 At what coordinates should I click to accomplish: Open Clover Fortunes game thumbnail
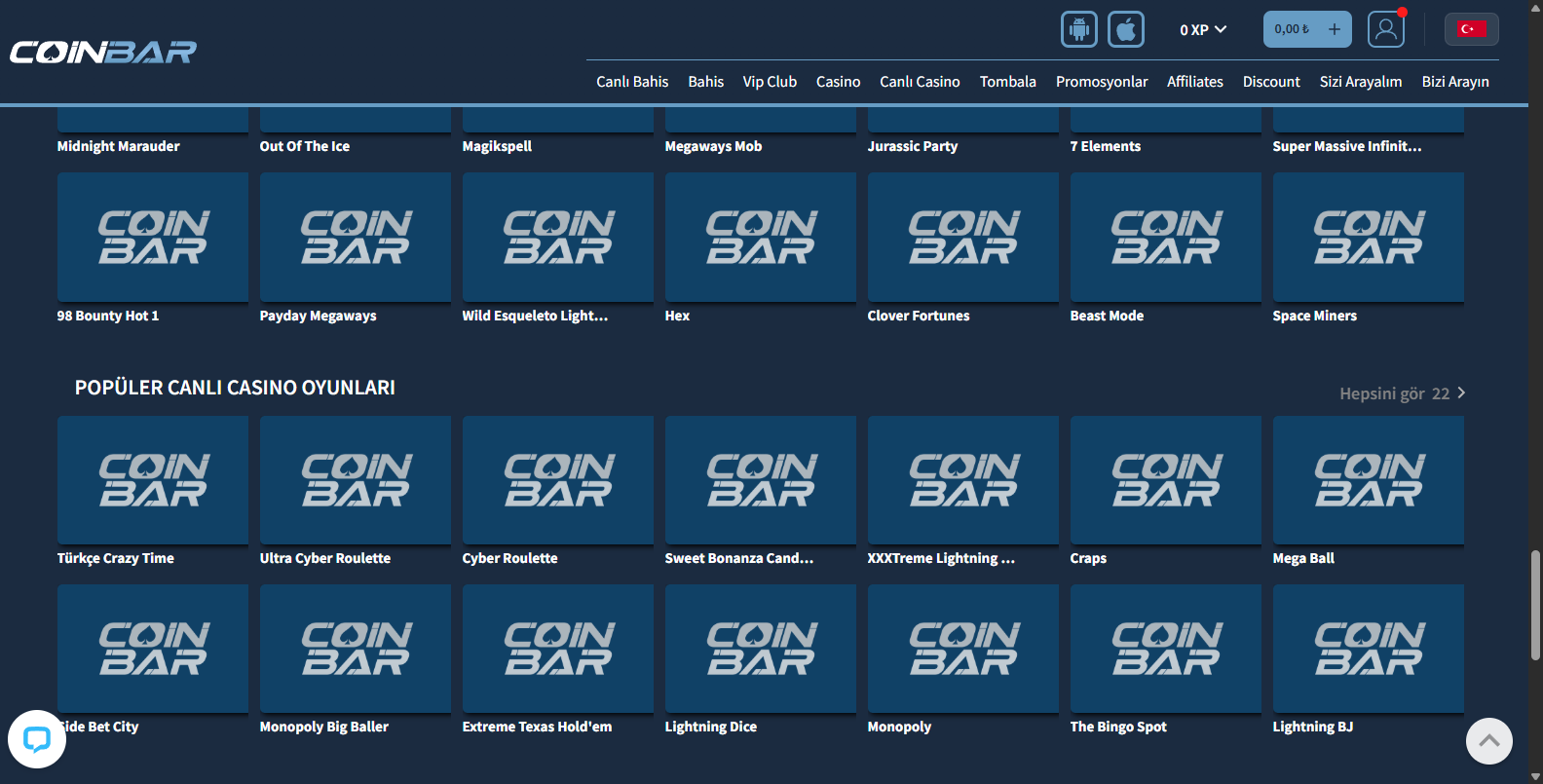[963, 237]
